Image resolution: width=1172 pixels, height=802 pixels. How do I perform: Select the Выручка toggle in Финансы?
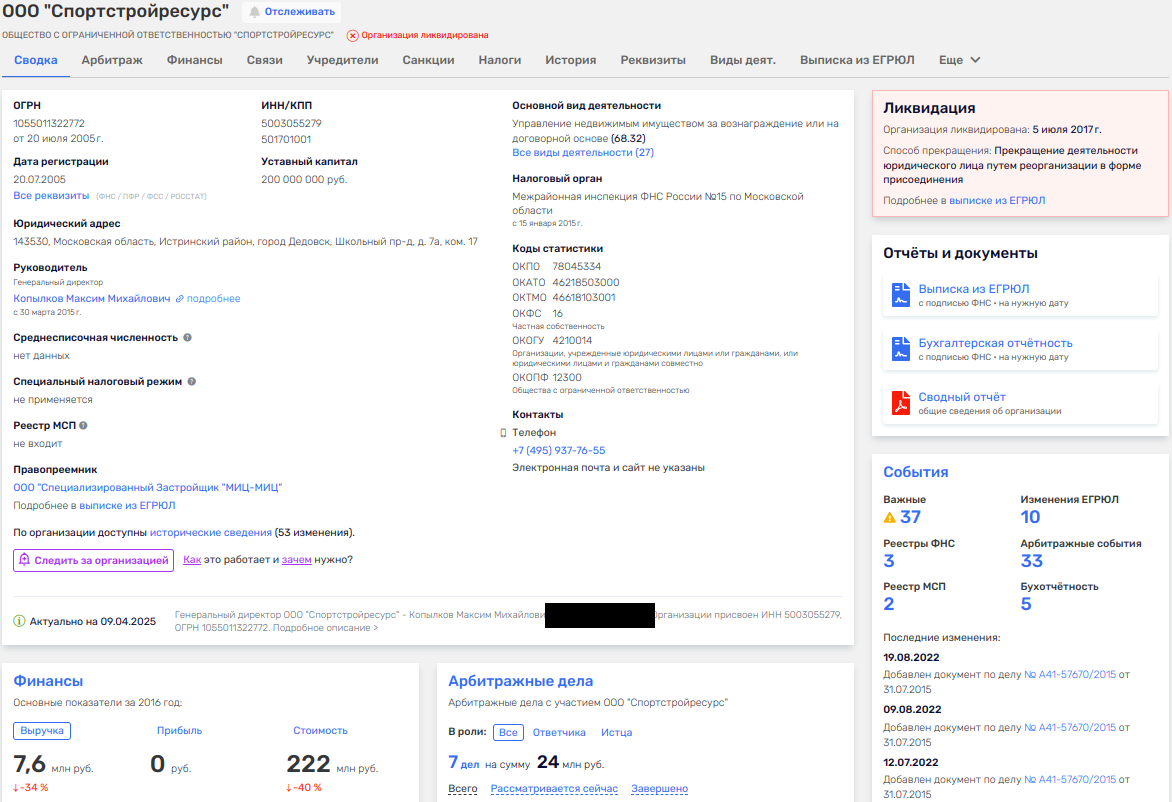coord(42,730)
